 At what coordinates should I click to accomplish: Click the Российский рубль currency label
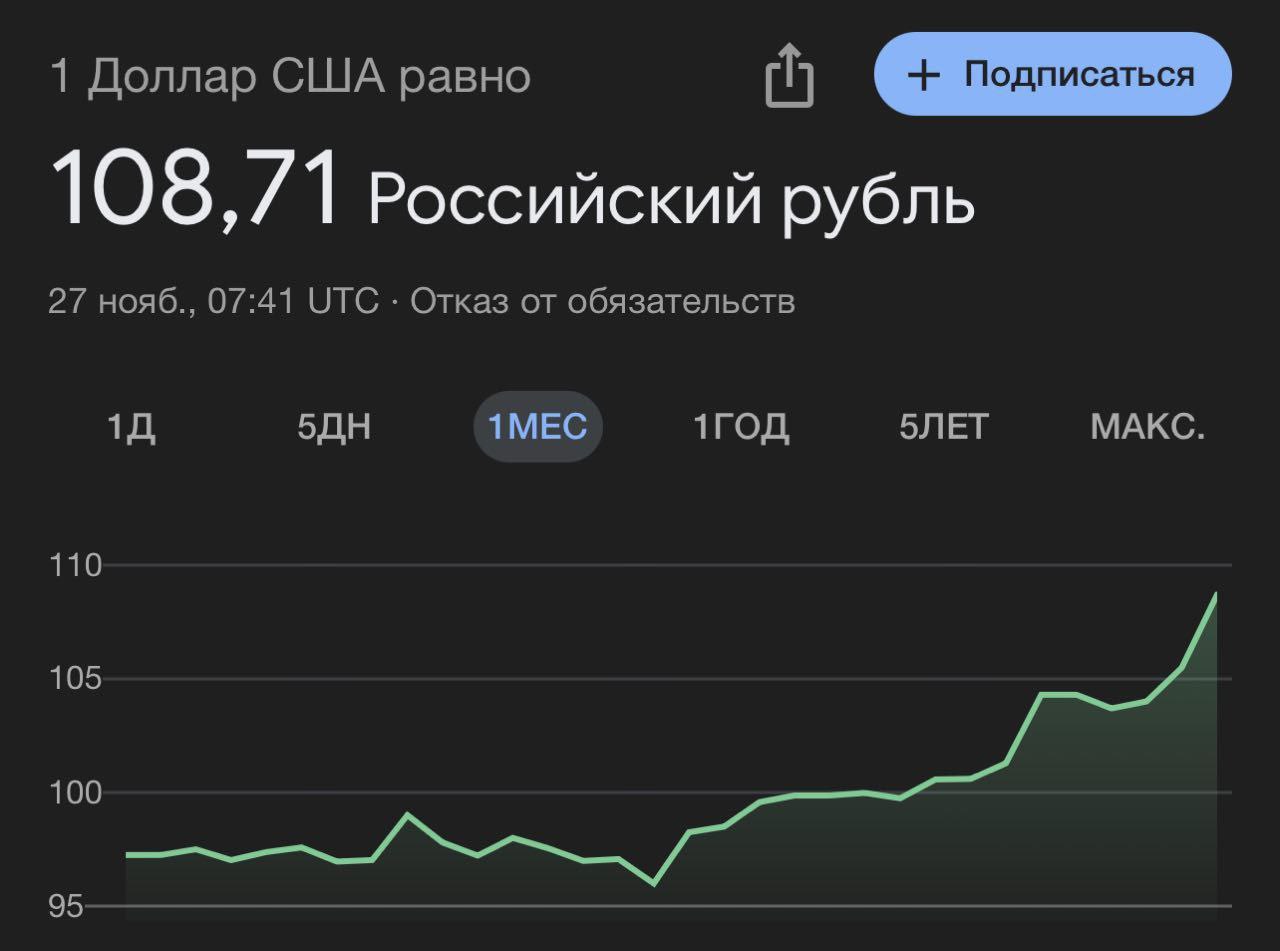671,197
